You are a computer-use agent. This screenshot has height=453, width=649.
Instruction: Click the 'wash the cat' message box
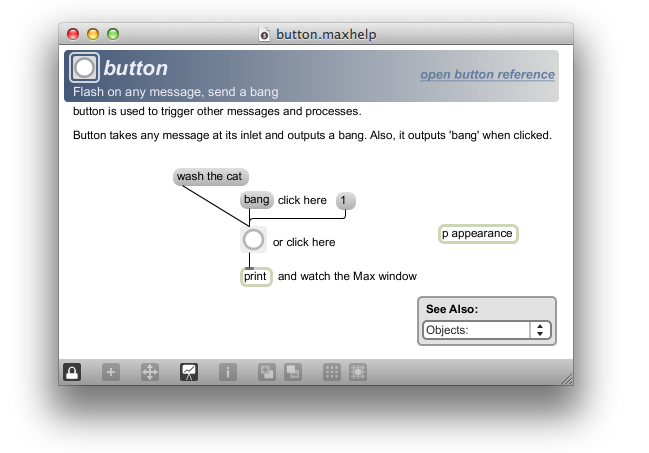[x=210, y=176]
